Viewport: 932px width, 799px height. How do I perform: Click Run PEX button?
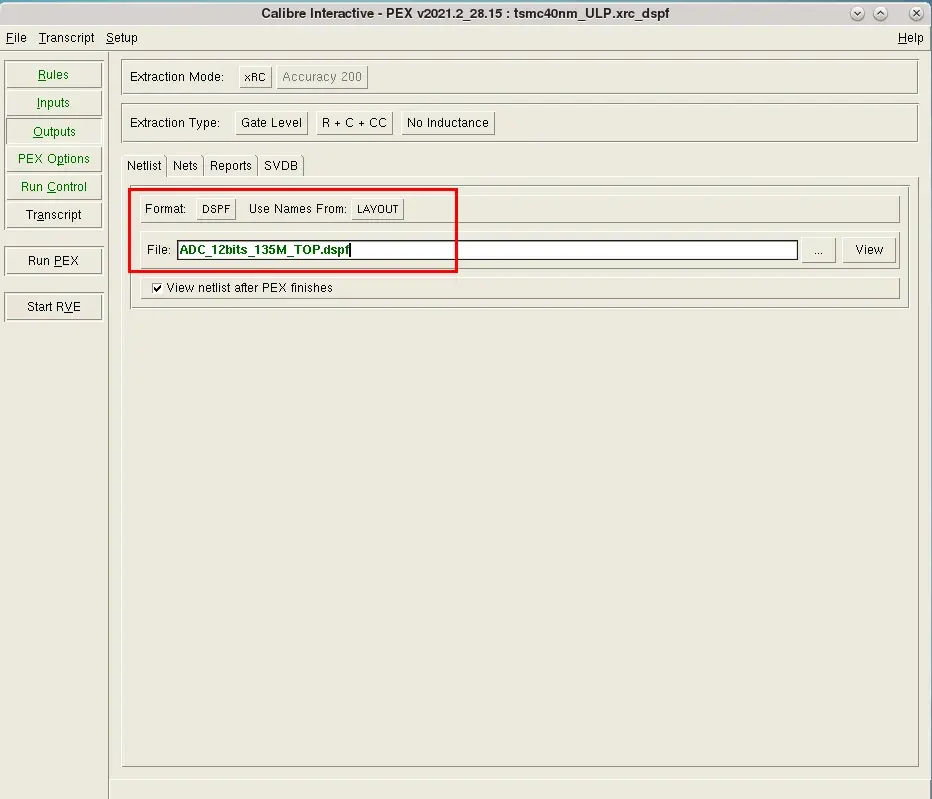click(x=53, y=260)
